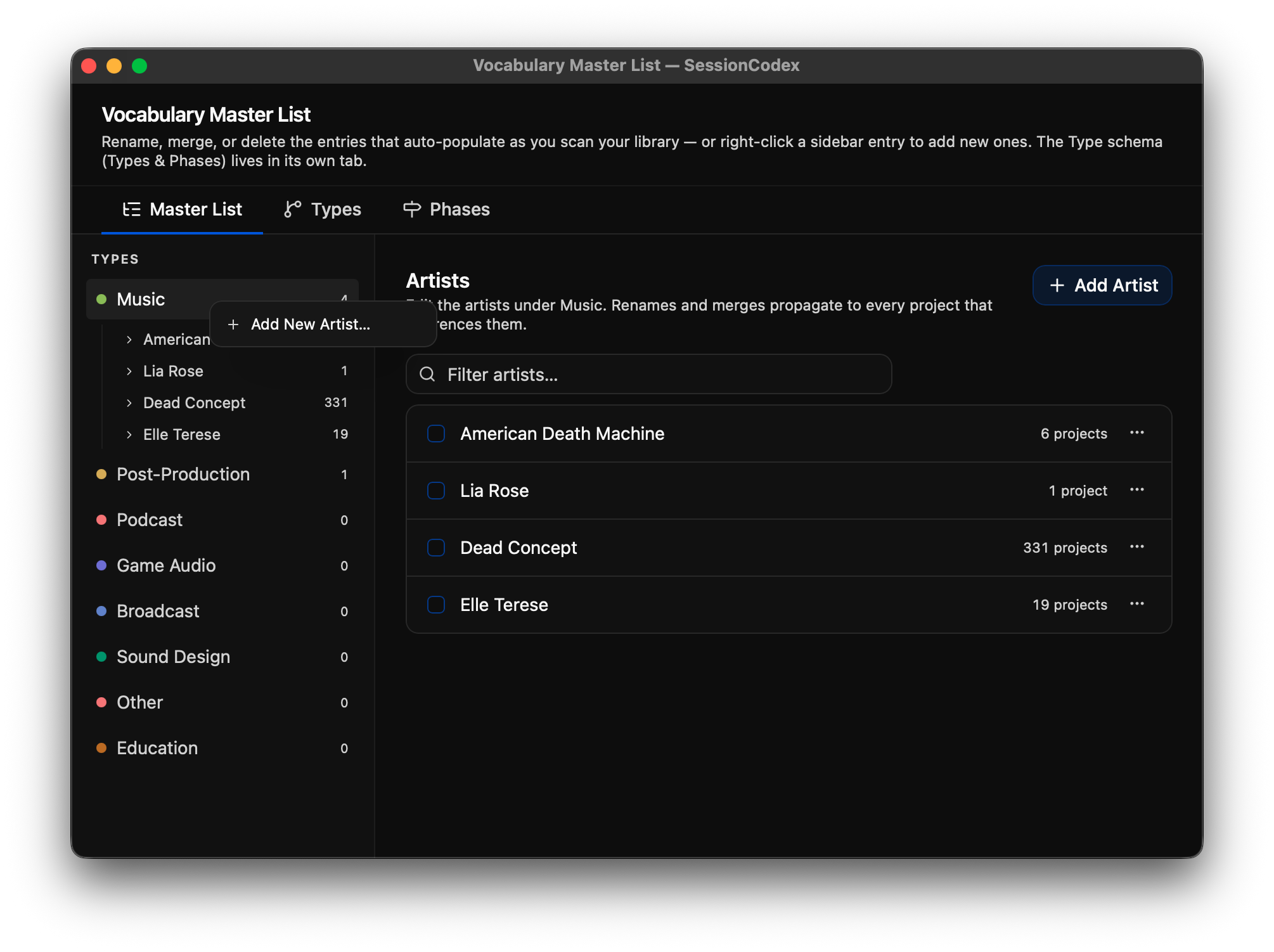Open the Phases tab
This screenshot has width=1274, height=952.
pyautogui.click(x=446, y=209)
